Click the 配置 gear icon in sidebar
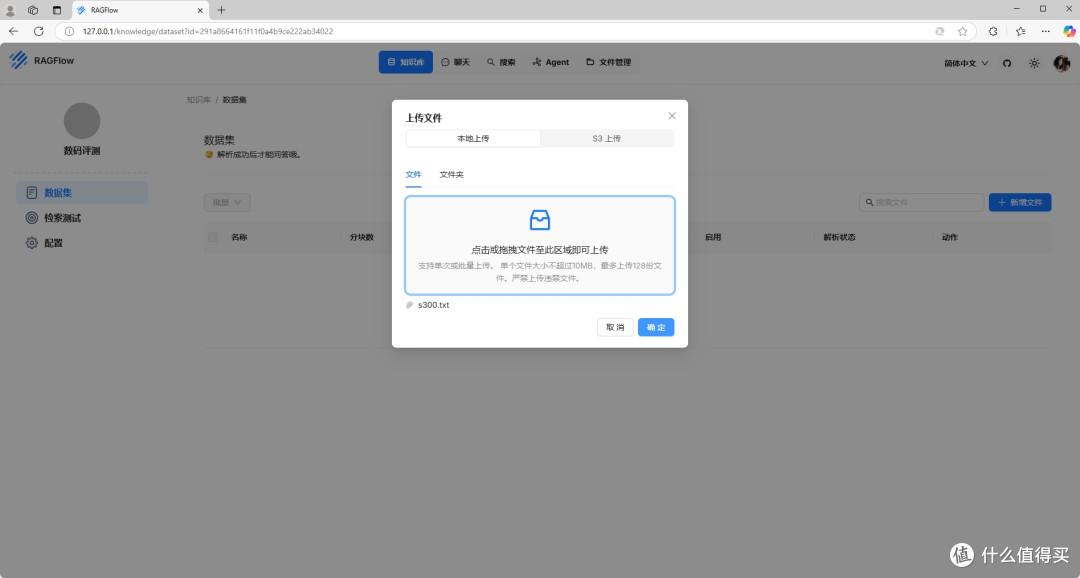The height and width of the screenshot is (578, 1080). 32,242
